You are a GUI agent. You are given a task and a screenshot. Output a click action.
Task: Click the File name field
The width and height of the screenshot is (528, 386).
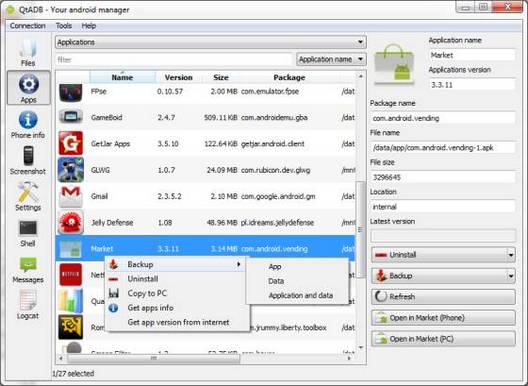(x=443, y=148)
